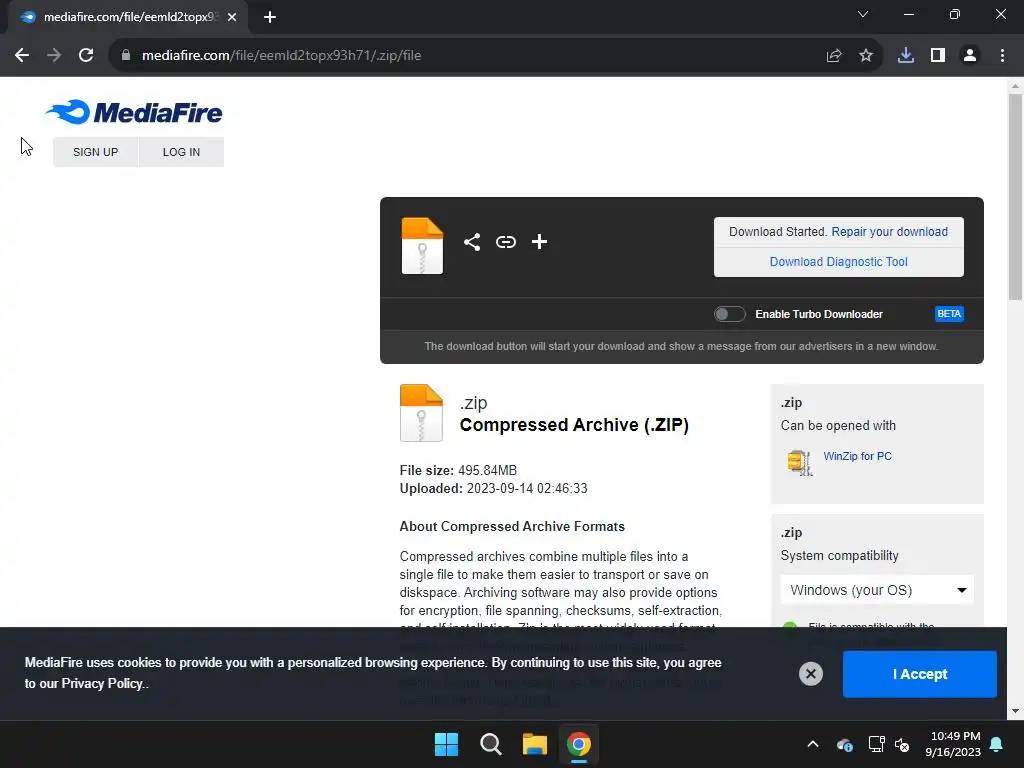Copy link using the chain link icon
This screenshot has height=768, width=1024.
point(505,242)
